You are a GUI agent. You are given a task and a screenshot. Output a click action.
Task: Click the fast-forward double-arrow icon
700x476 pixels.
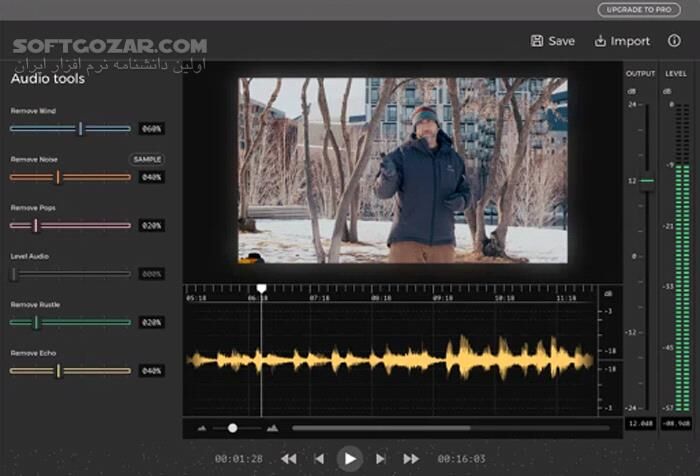point(411,458)
